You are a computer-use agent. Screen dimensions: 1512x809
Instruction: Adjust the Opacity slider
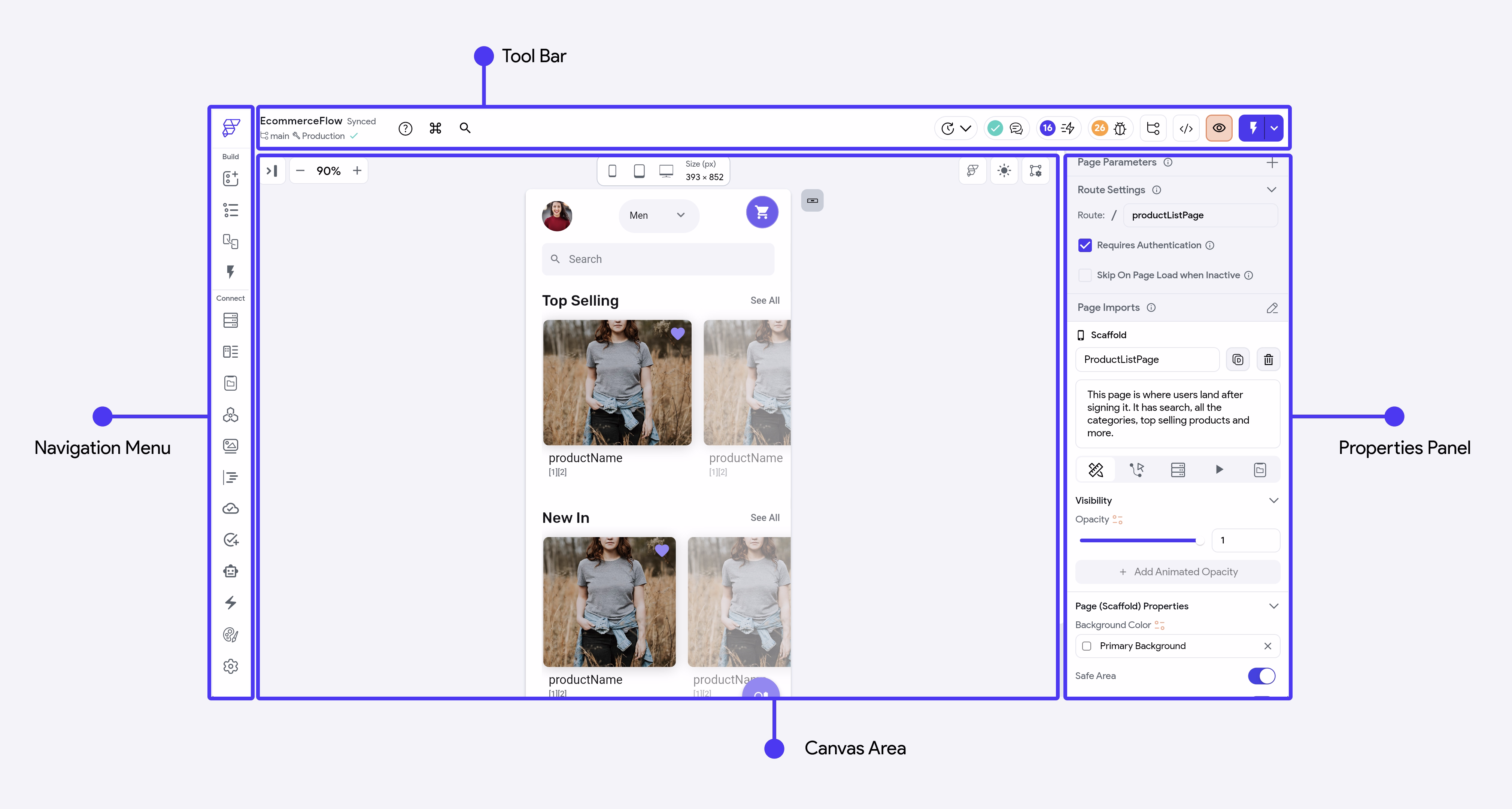1141,541
